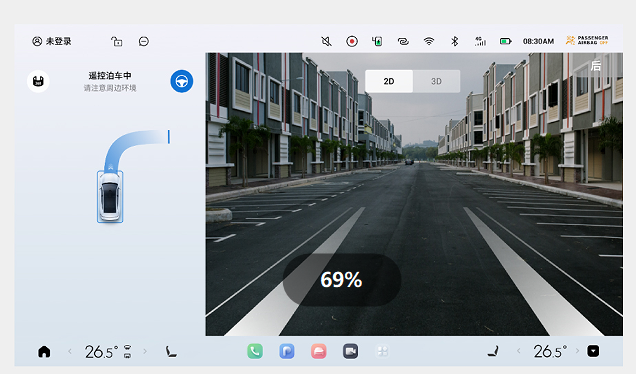Tap the 遥控泊车中 status title
Image resolution: width=636 pixels, height=374 pixels.
110,75
